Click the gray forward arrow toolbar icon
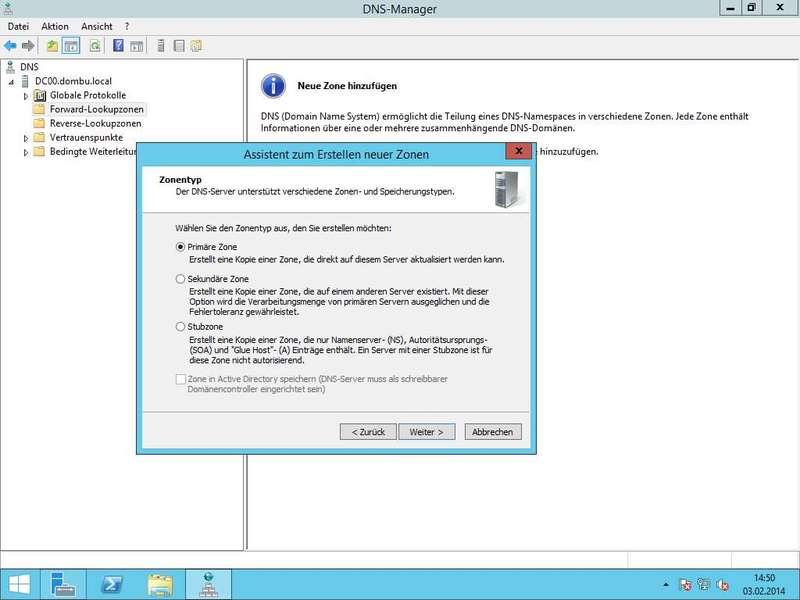 tap(28, 46)
